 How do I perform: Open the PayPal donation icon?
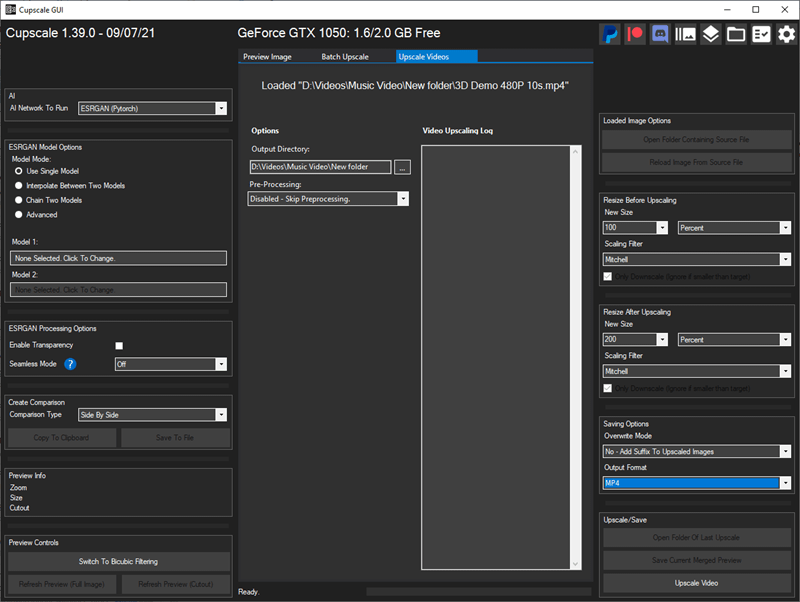tap(610, 34)
